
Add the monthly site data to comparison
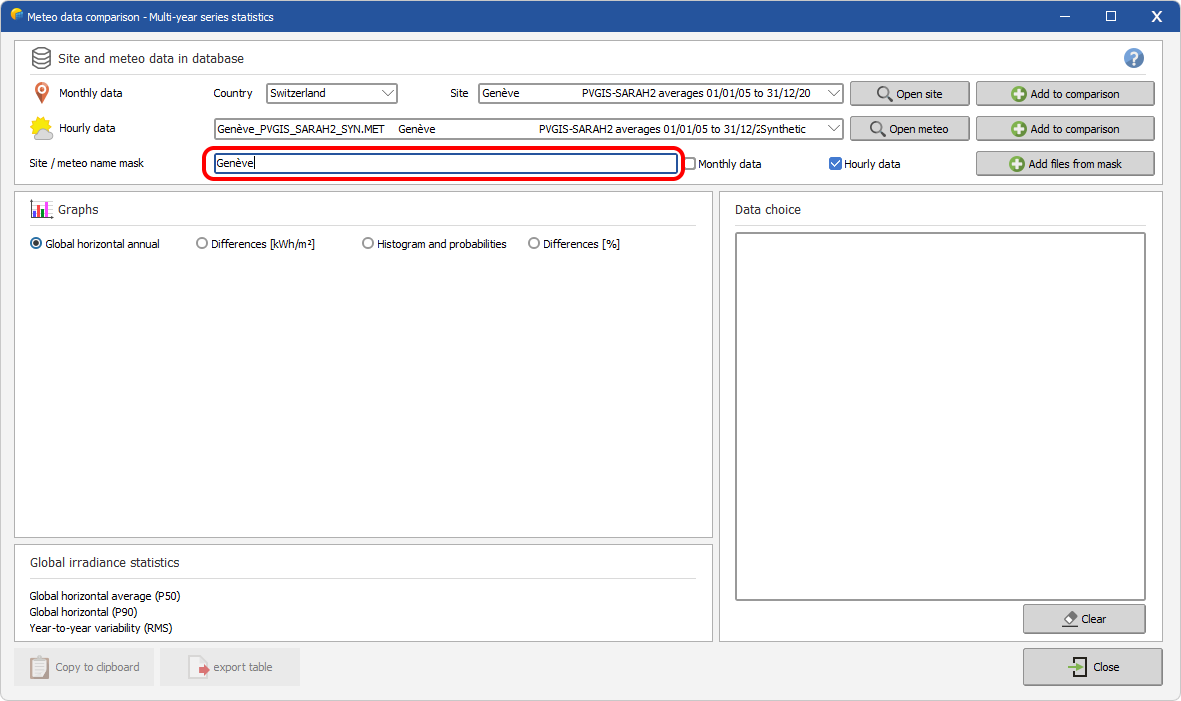(x=1065, y=93)
